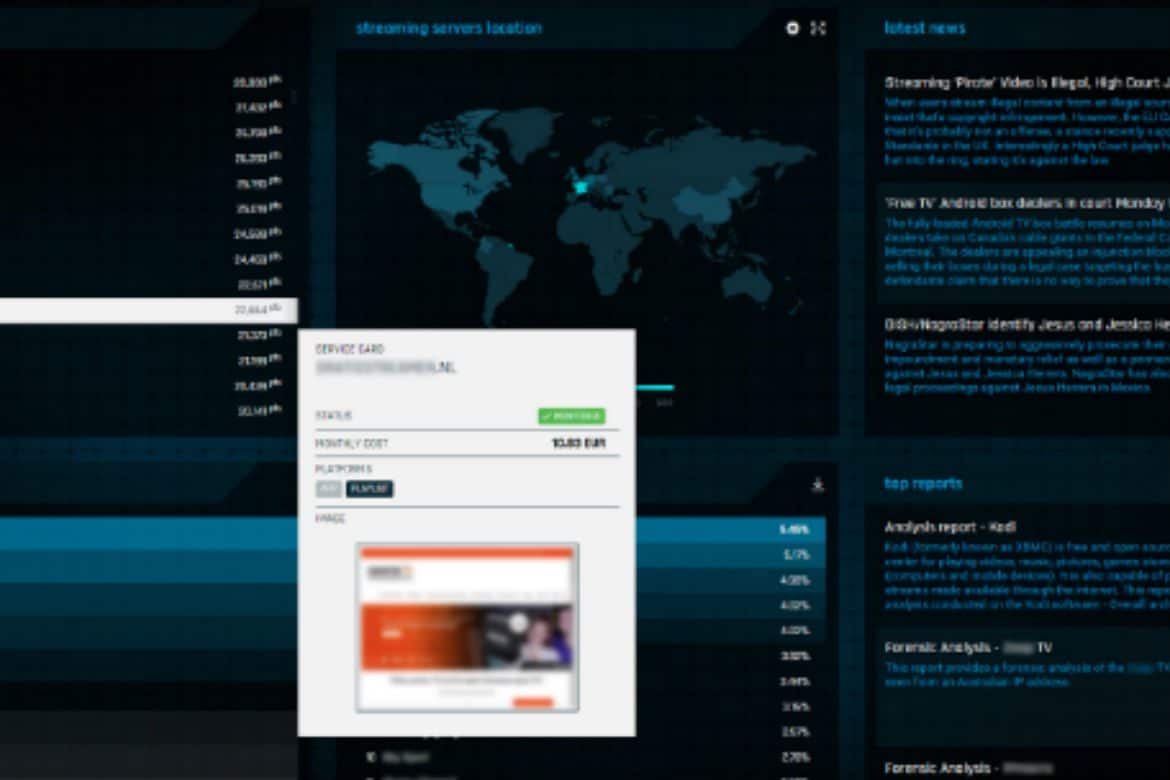Image resolution: width=1170 pixels, height=780 pixels.
Task: Select the dark PLAYLIST platform tag
Action: [x=370, y=489]
